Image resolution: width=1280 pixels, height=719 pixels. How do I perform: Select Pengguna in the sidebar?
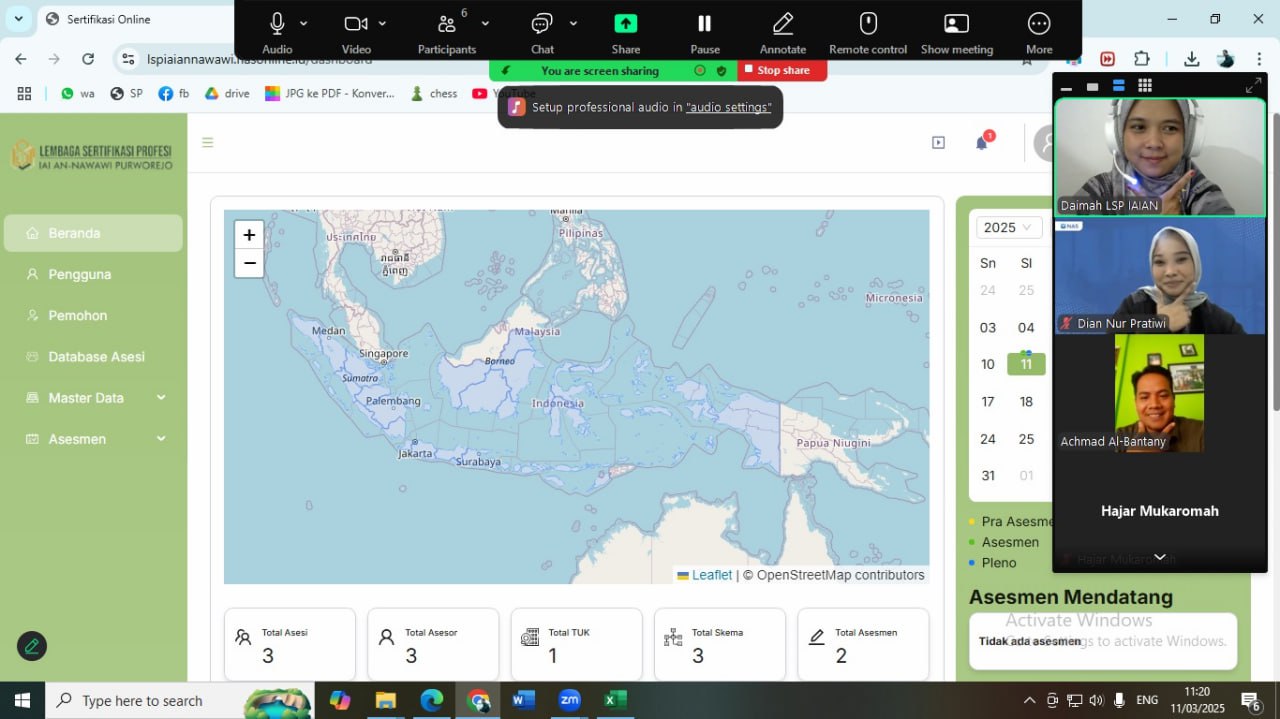80,274
